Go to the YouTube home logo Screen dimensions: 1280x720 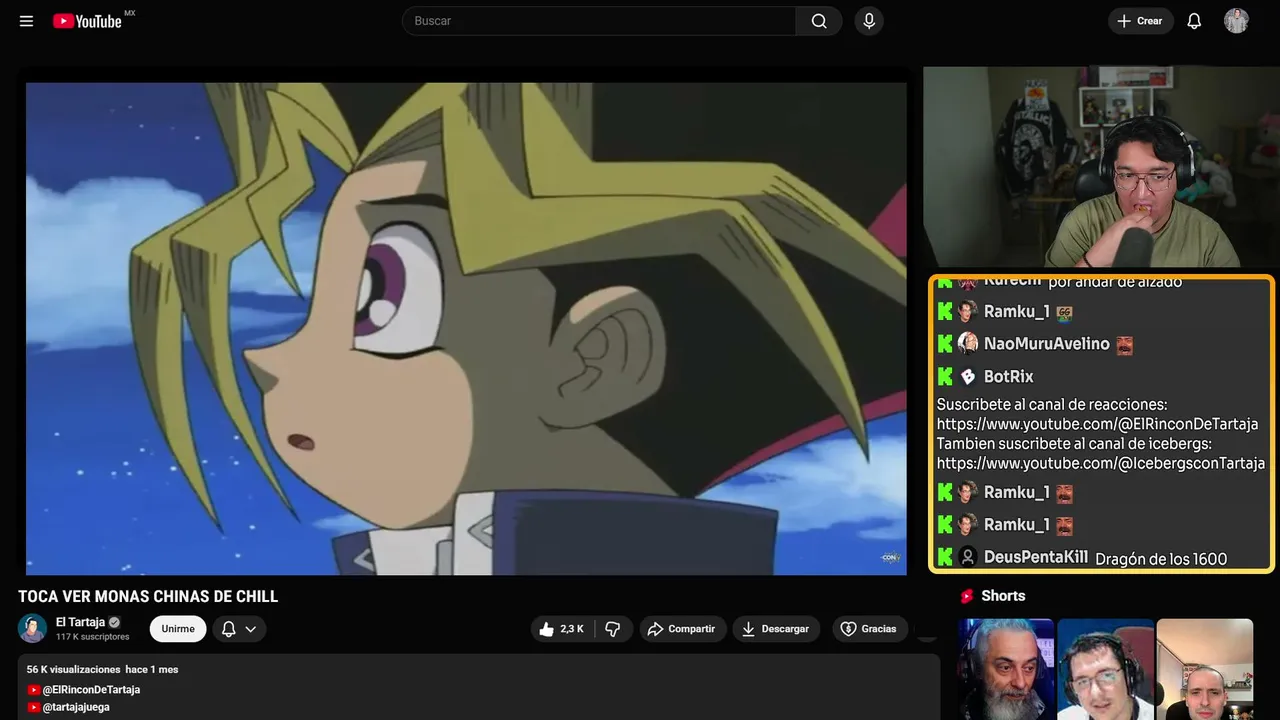88,21
